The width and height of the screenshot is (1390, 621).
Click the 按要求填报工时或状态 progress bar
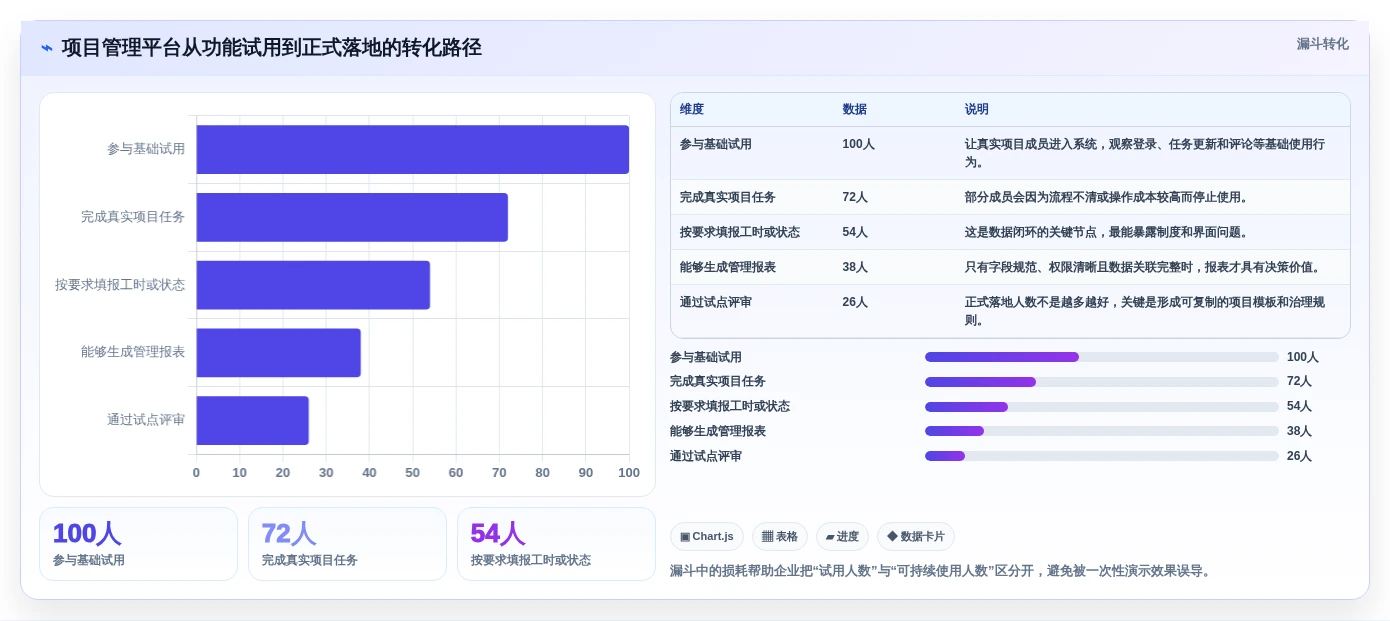(x=1102, y=407)
